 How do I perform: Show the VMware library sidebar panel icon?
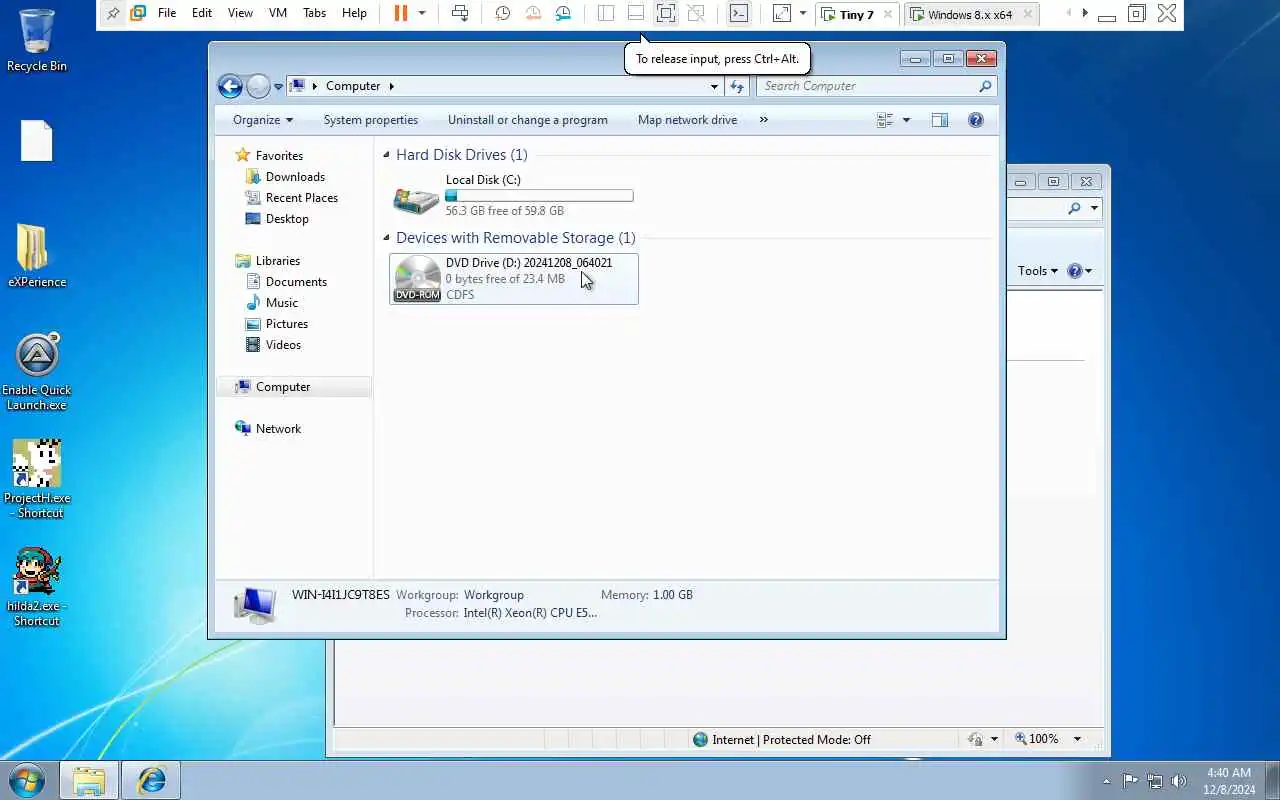click(606, 13)
